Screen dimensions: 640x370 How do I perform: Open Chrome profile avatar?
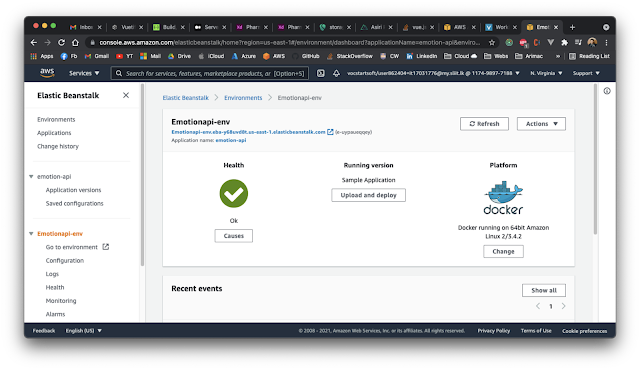pyautogui.click(x=592, y=42)
